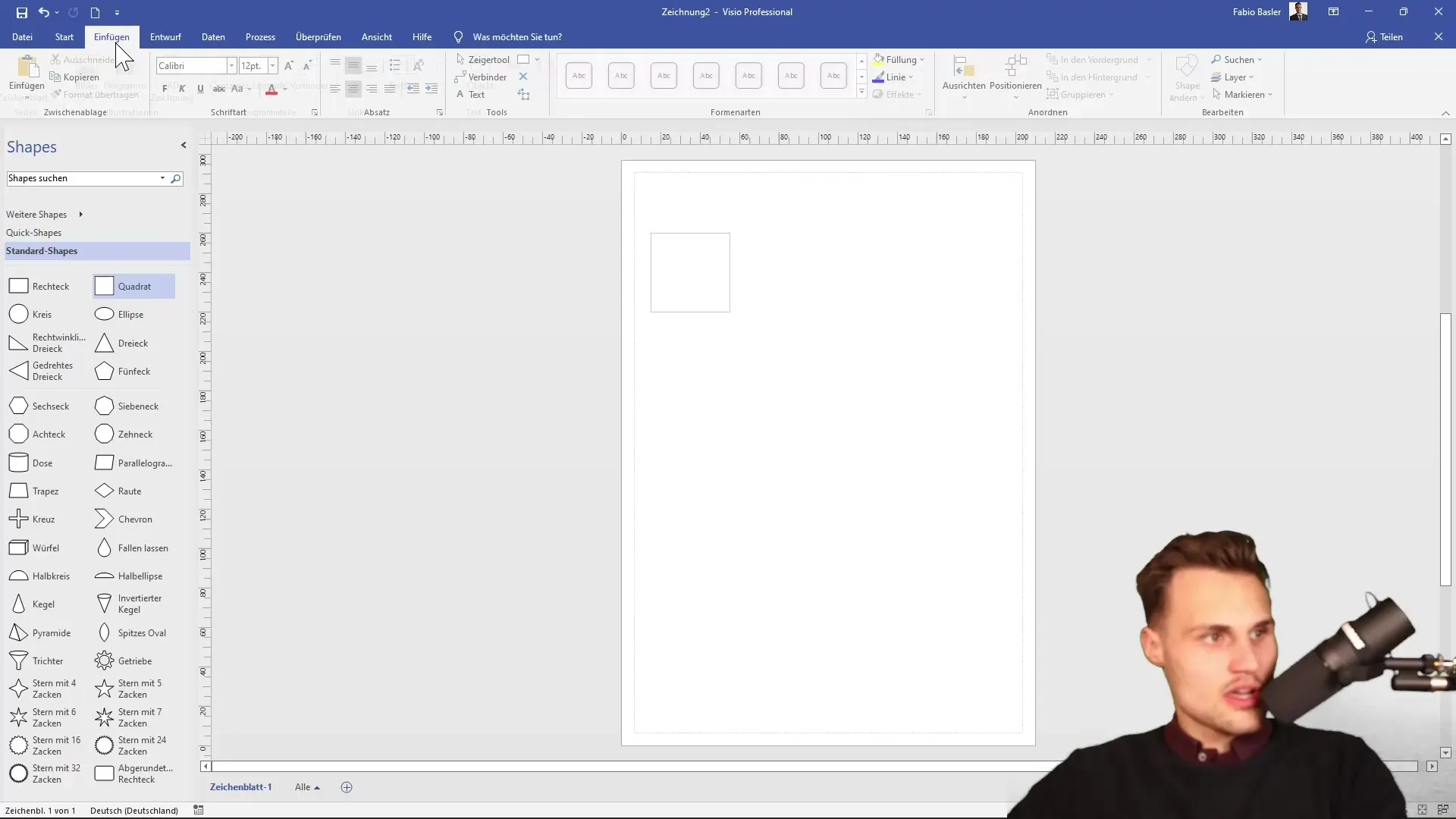Expand the Weitere Shapes submenu arrow
This screenshot has width=1456, height=819.
tap(80, 215)
